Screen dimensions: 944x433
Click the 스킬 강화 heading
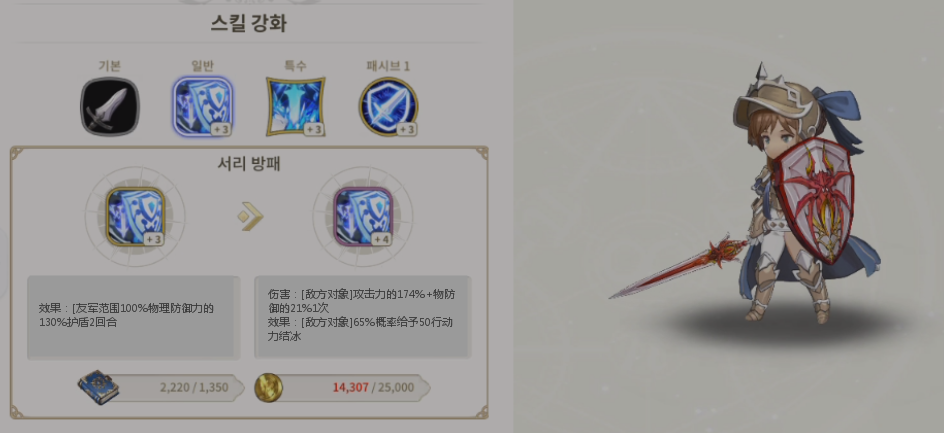(249, 23)
